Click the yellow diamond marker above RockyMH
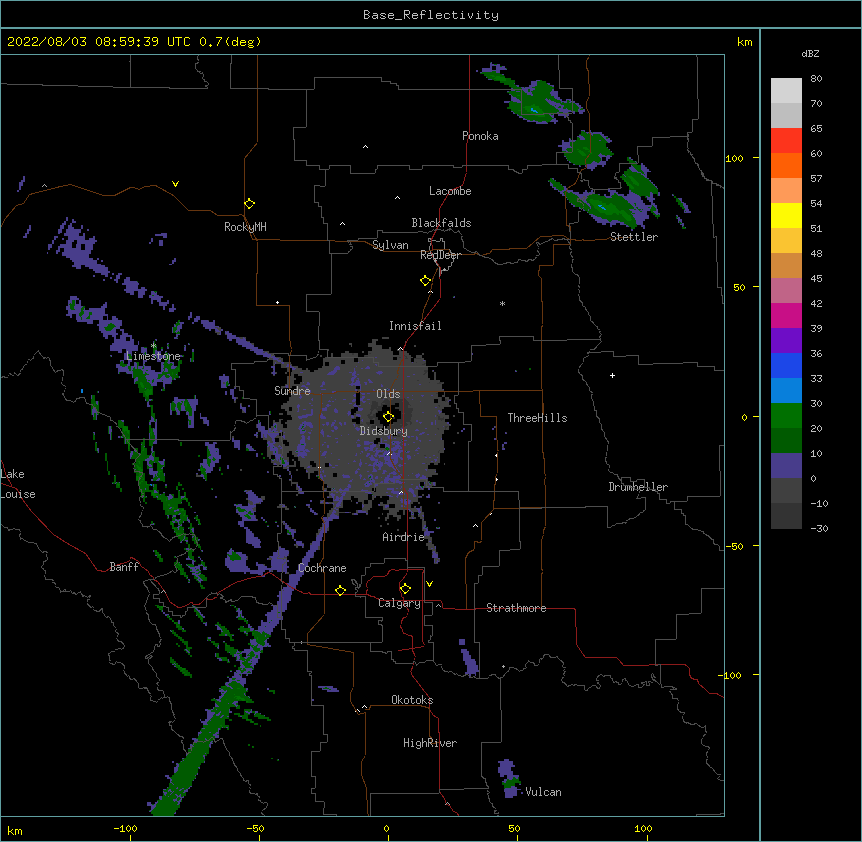The width and height of the screenshot is (862, 842). pos(249,204)
